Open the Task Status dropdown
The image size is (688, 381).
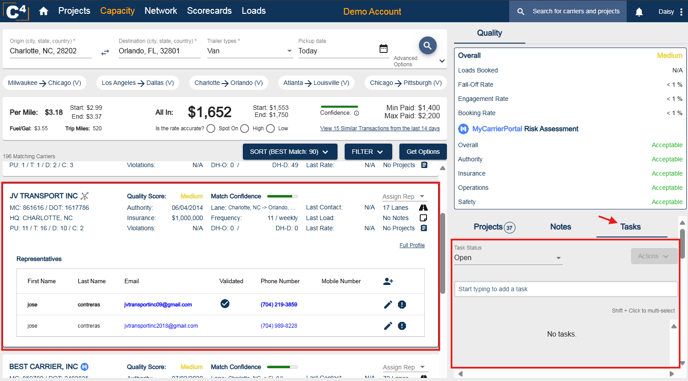[508, 258]
